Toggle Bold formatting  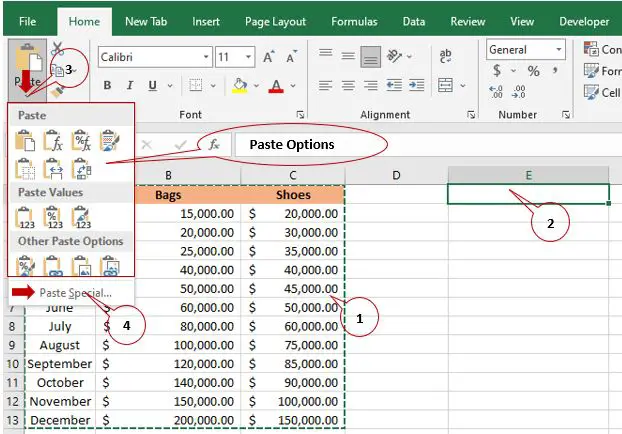[x=107, y=85]
